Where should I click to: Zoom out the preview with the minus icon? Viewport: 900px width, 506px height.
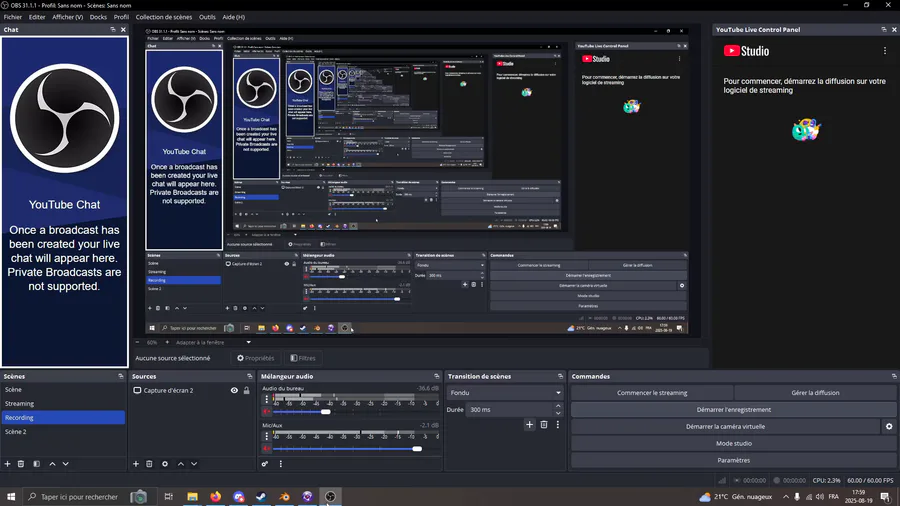tap(137, 342)
